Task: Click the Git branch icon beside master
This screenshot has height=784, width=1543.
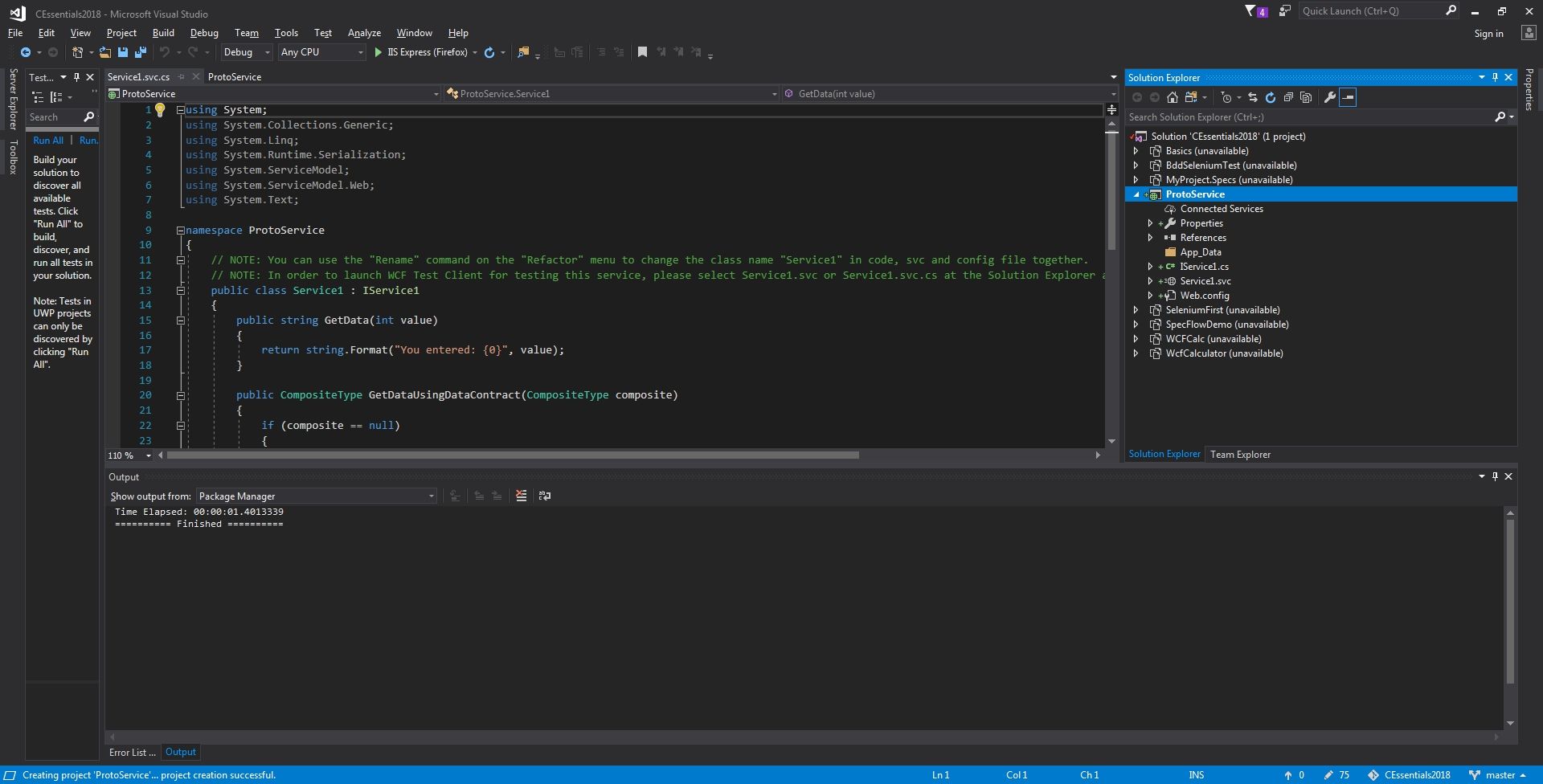Action: point(1475,775)
